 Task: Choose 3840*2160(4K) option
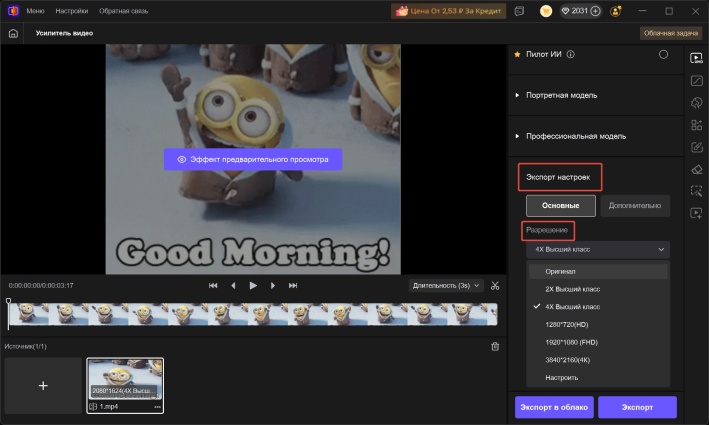pos(598,360)
